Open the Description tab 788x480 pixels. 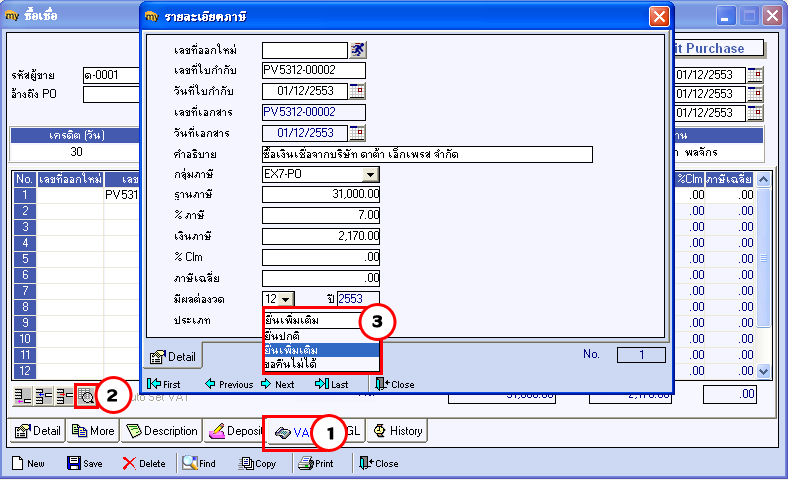tap(161, 431)
